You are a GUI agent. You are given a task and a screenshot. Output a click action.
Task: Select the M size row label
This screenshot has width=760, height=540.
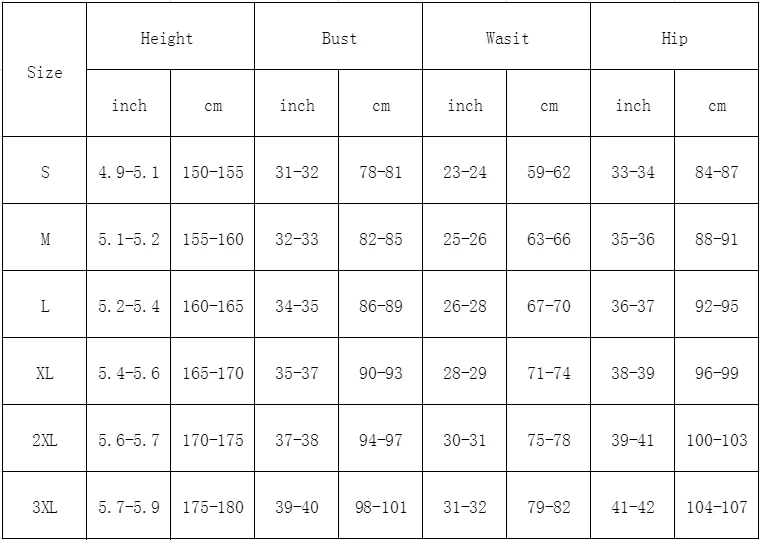point(44,239)
